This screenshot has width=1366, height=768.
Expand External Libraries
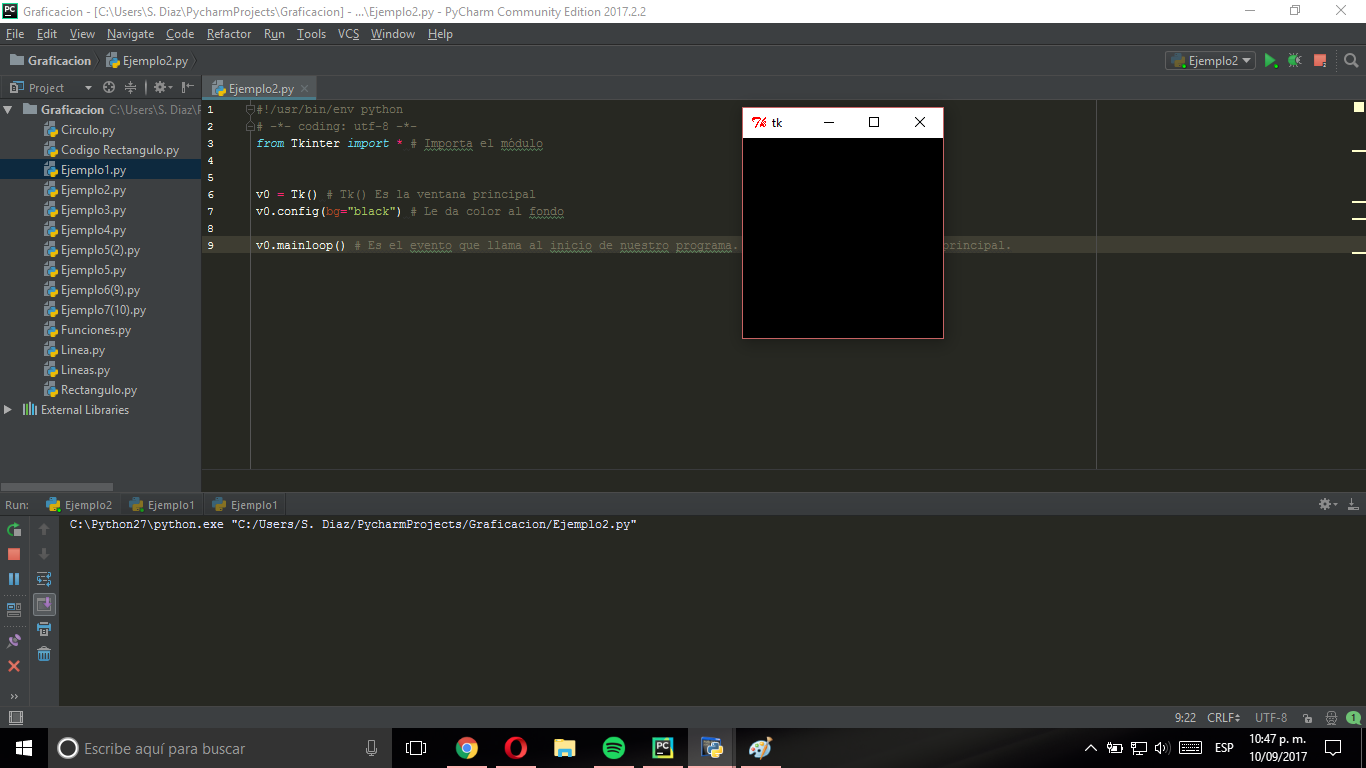[7, 408]
